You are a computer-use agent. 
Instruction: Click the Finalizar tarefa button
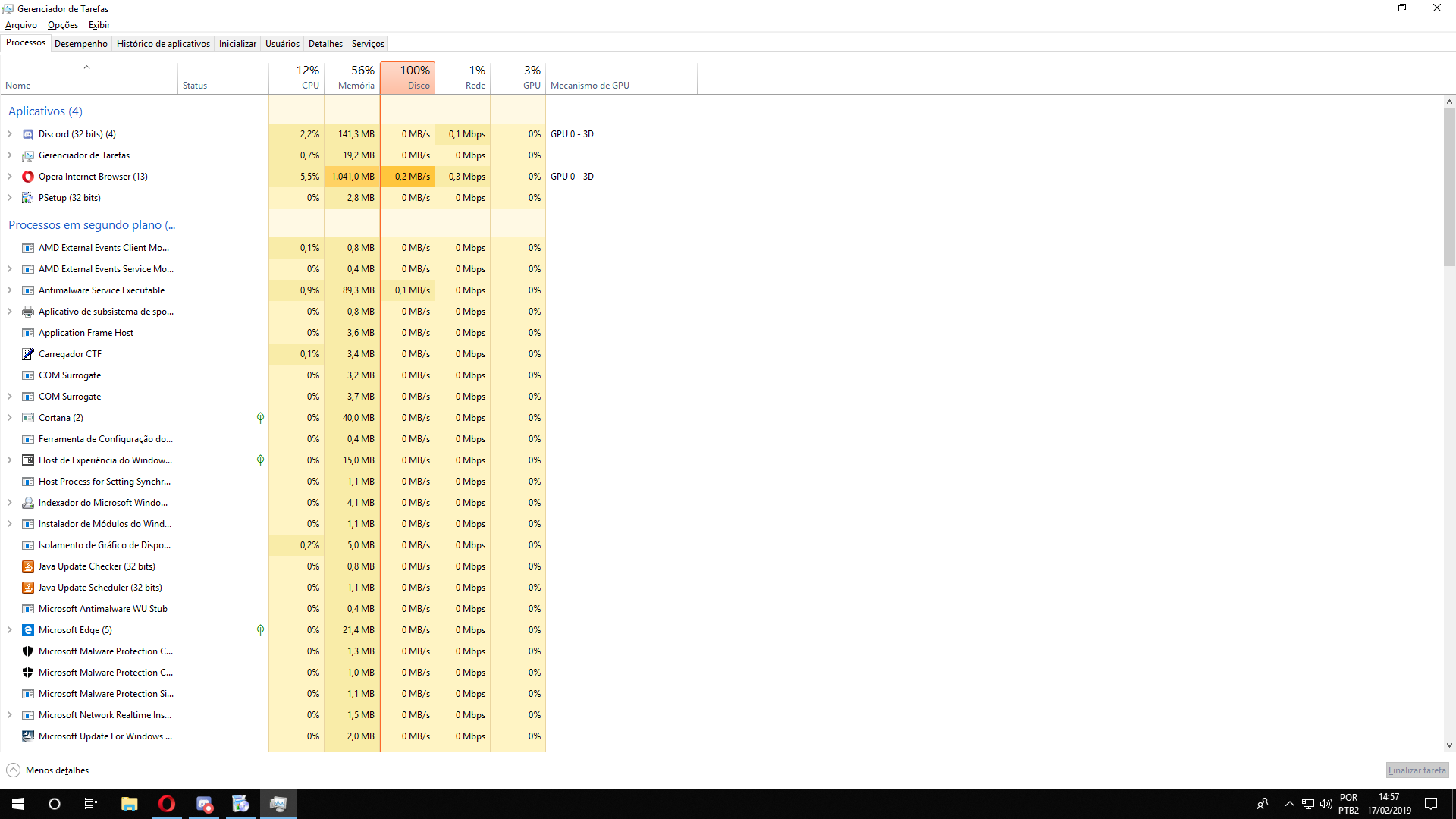click(x=1417, y=770)
